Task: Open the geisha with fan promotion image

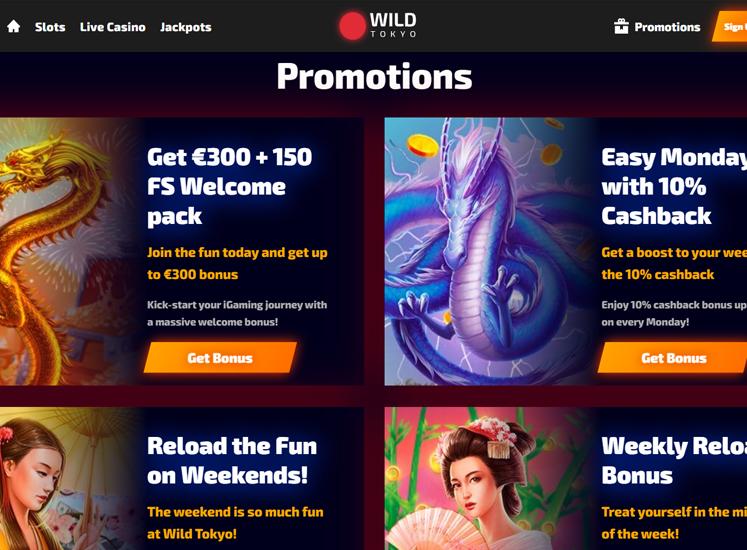Action: 488,479
